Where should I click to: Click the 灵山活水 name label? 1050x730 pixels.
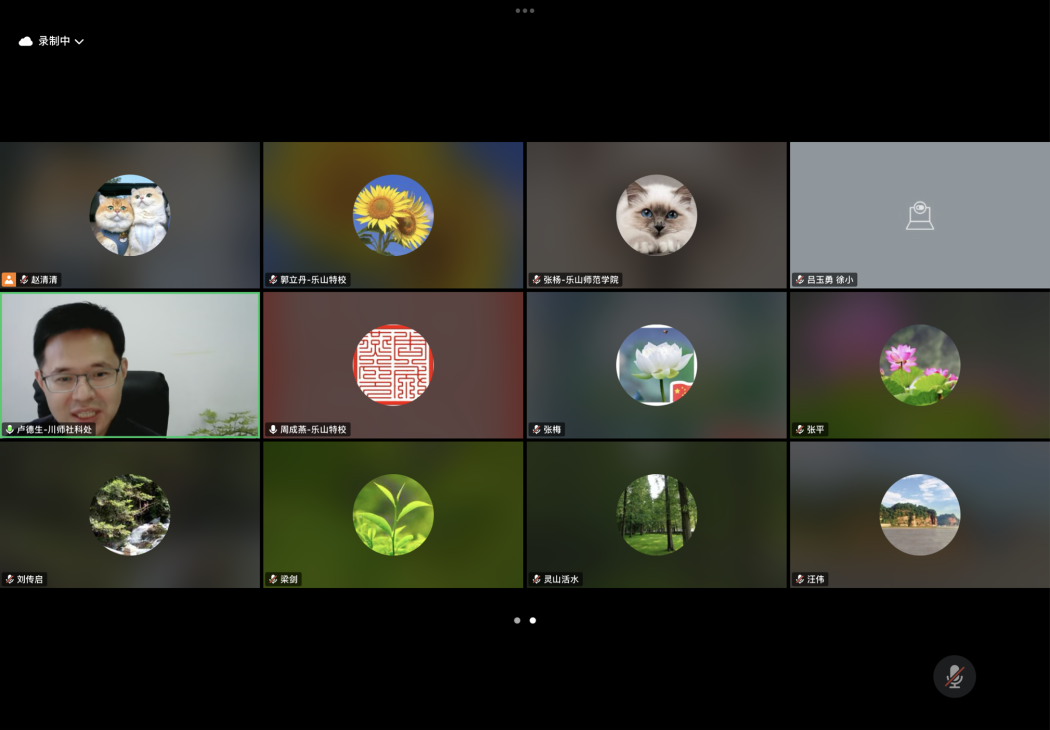561,579
